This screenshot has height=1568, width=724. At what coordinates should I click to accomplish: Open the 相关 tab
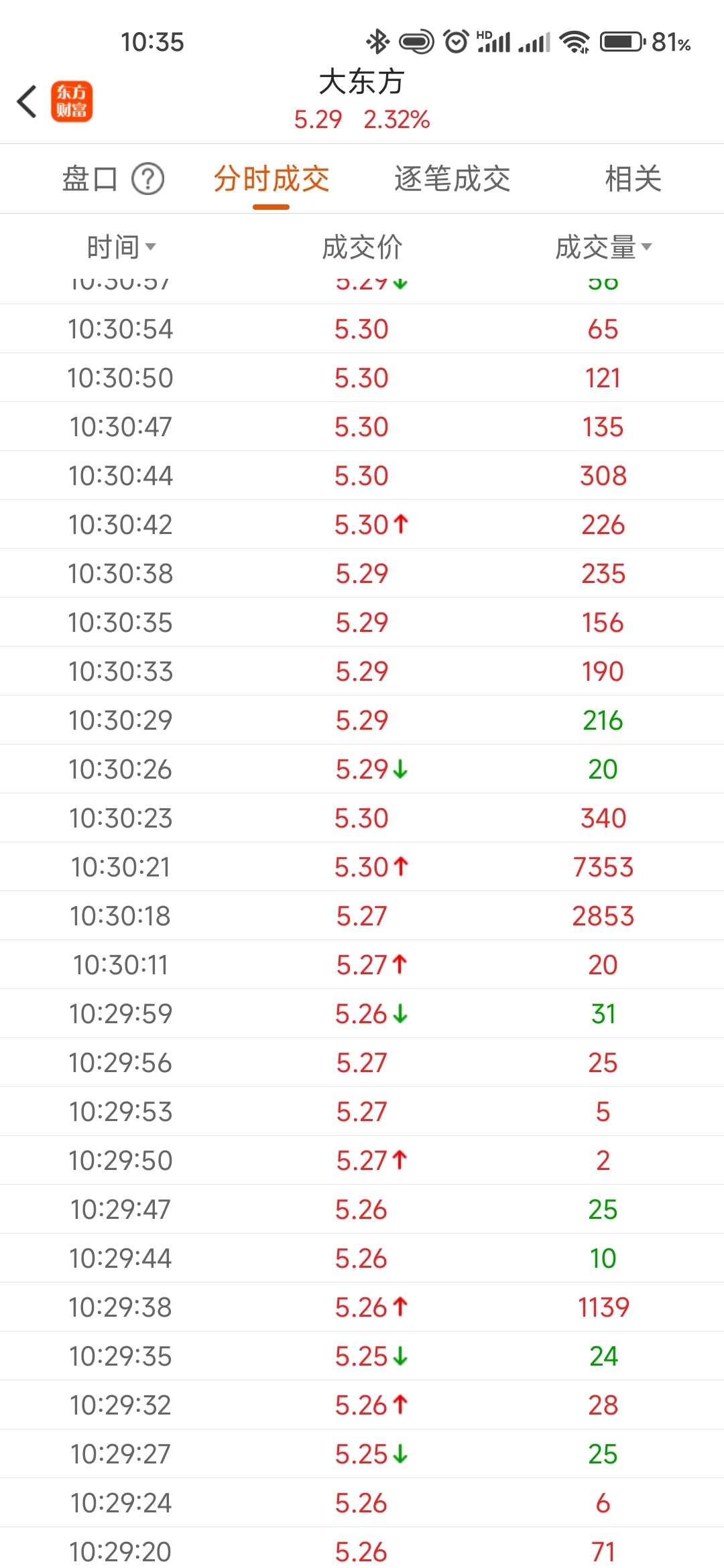633,179
